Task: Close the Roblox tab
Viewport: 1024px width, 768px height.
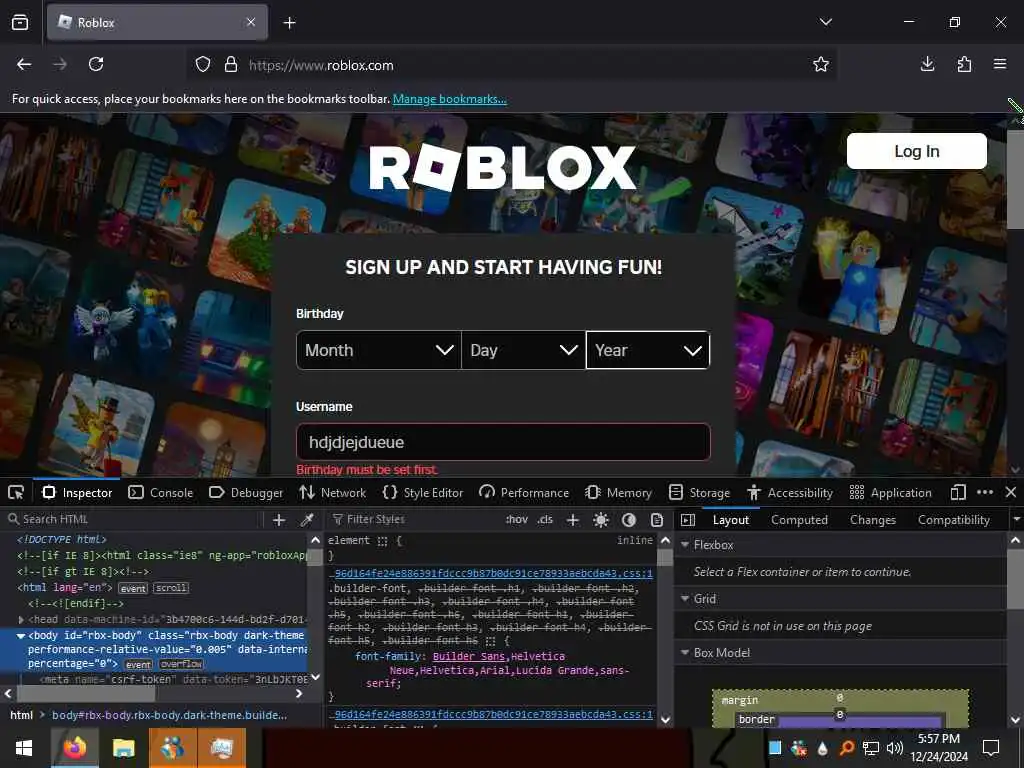Action: tap(251, 22)
